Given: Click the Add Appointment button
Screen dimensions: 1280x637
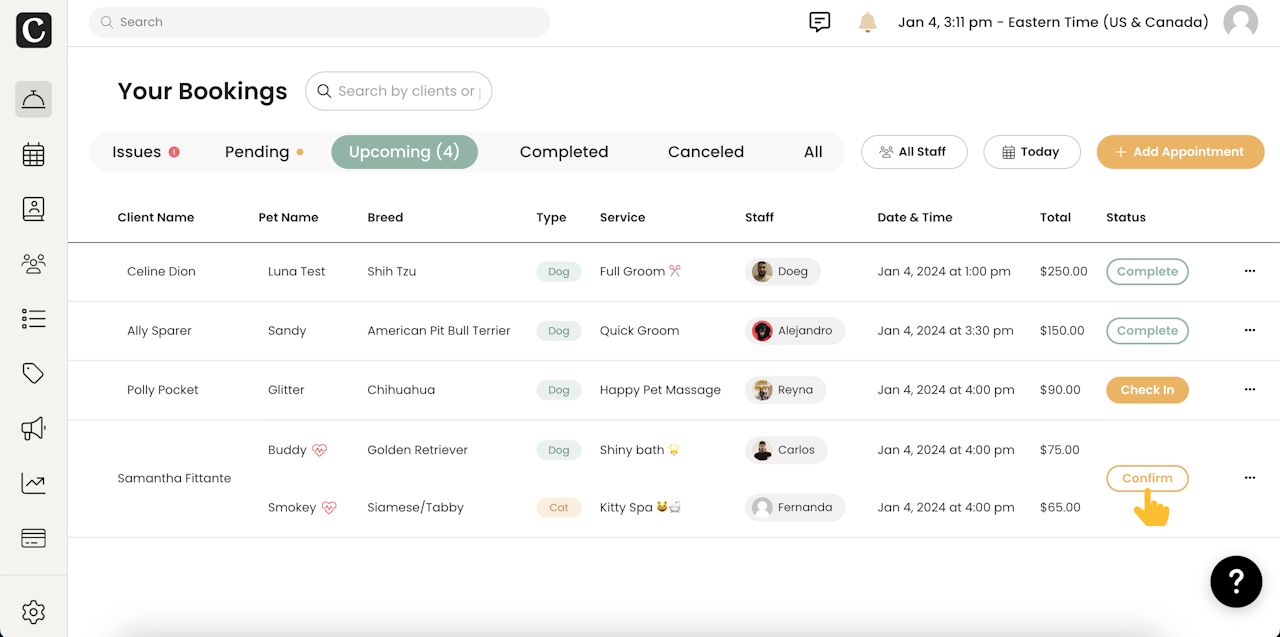Looking at the screenshot, I should [x=1180, y=152].
